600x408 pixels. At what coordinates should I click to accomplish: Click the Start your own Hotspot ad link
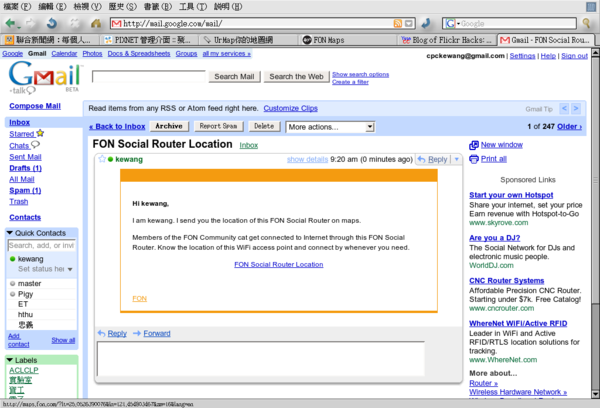(x=511, y=195)
